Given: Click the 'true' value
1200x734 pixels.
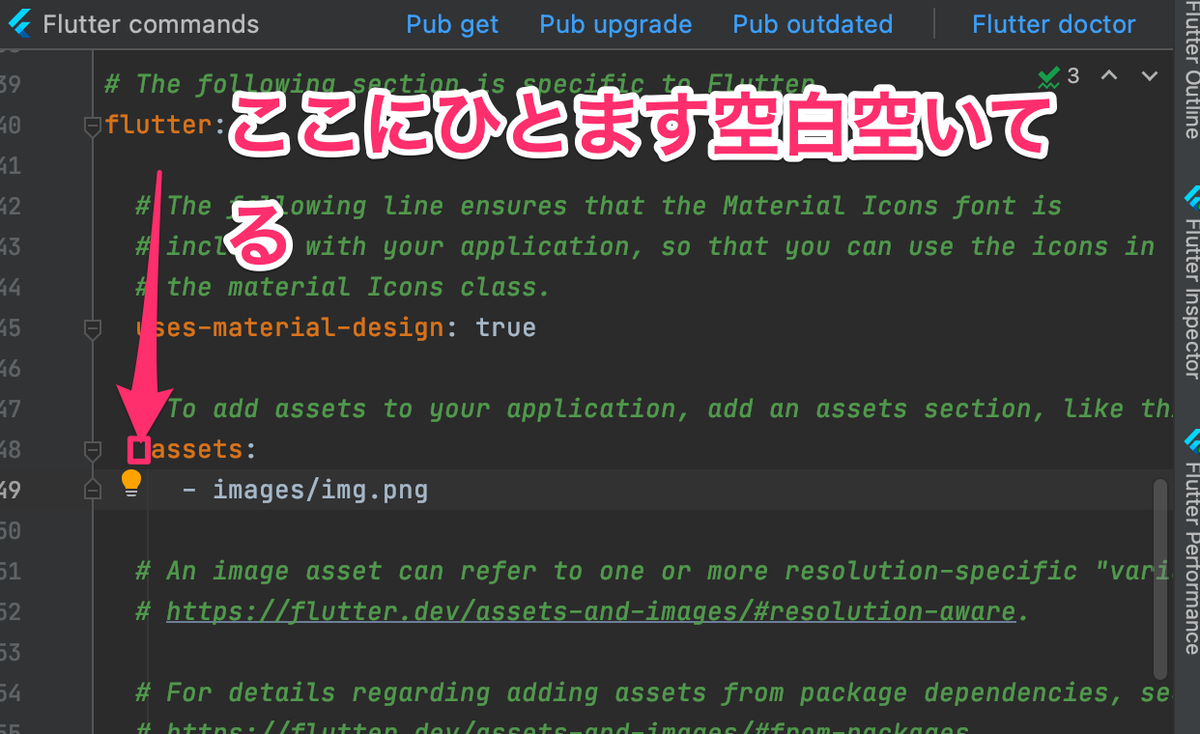Looking at the screenshot, I should tap(506, 328).
